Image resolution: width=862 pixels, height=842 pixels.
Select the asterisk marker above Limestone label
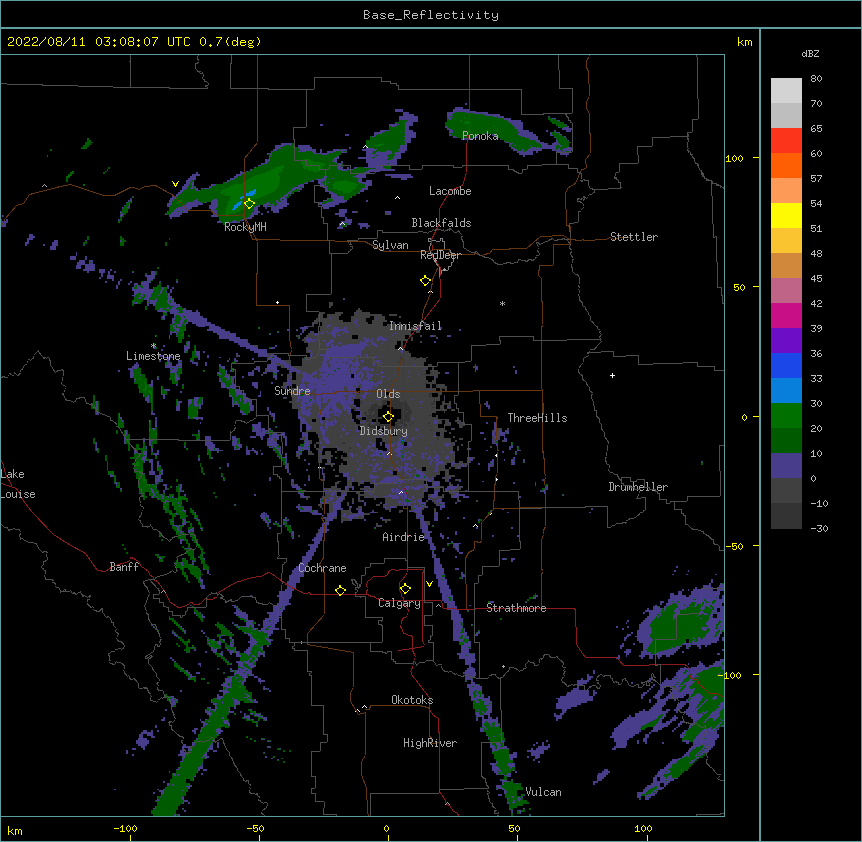[x=153, y=346]
